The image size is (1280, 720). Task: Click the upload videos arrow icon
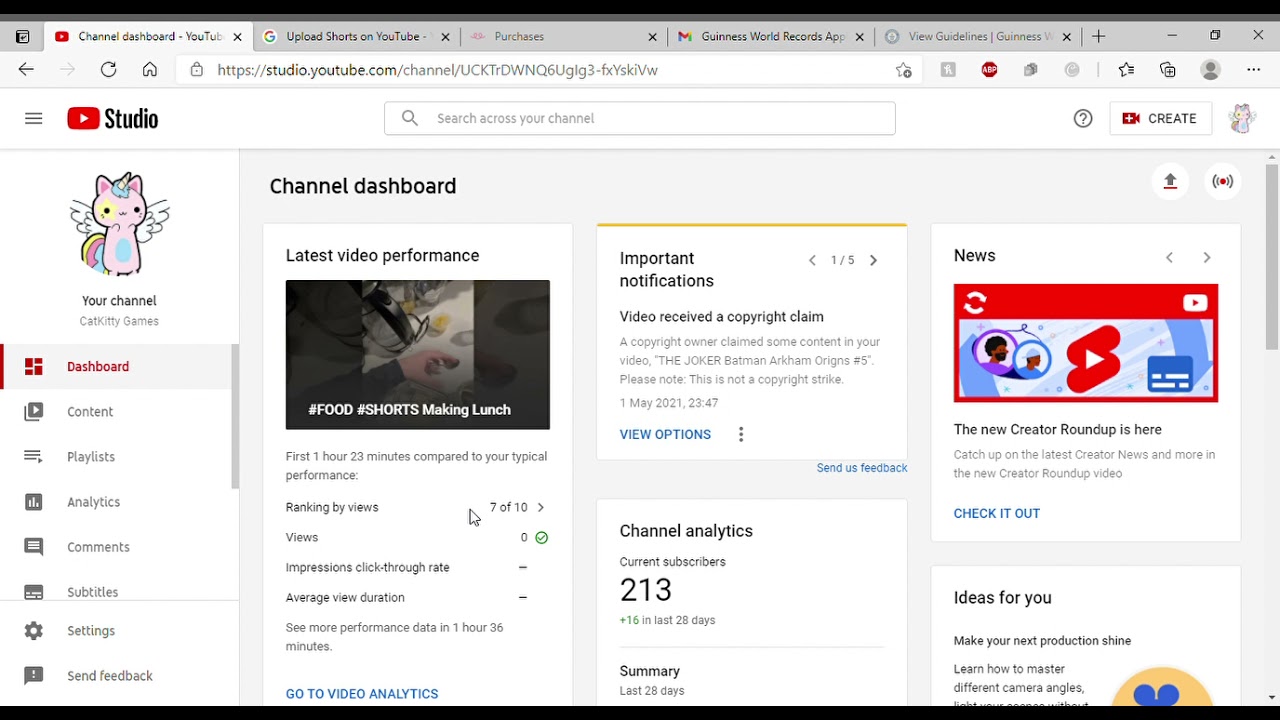pos(1170,181)
